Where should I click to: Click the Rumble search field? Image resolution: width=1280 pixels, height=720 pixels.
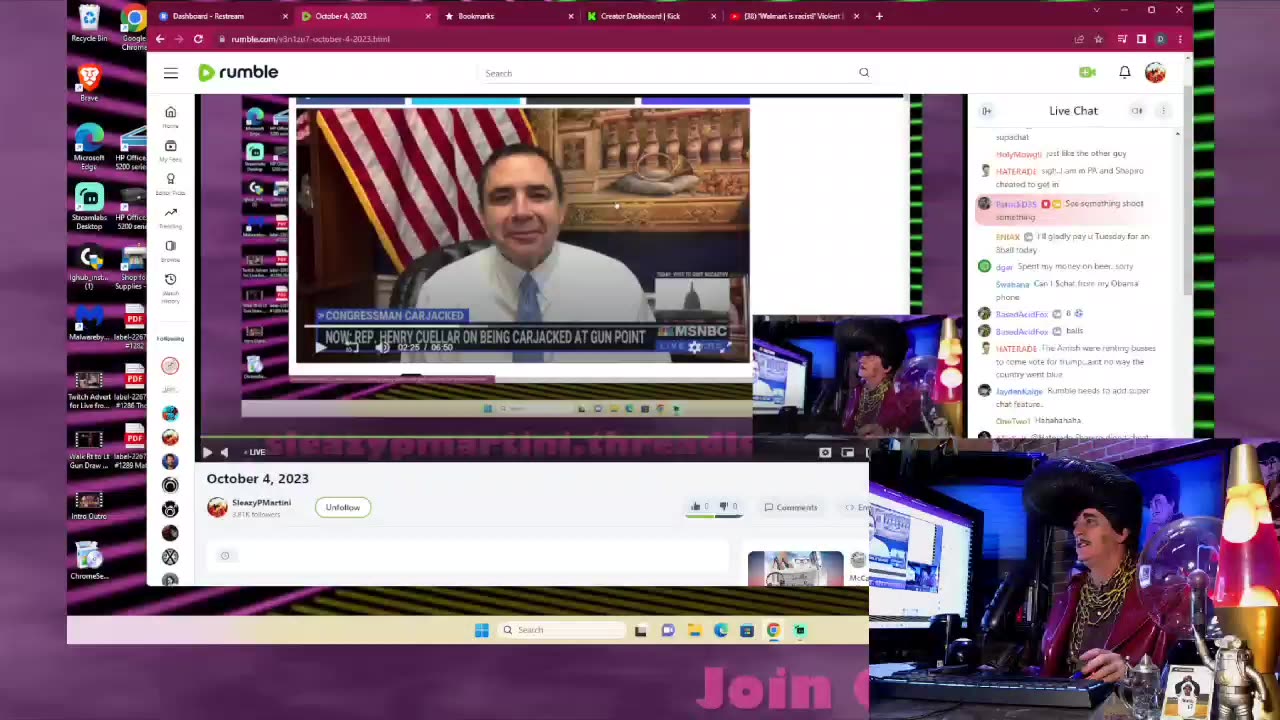670,73
